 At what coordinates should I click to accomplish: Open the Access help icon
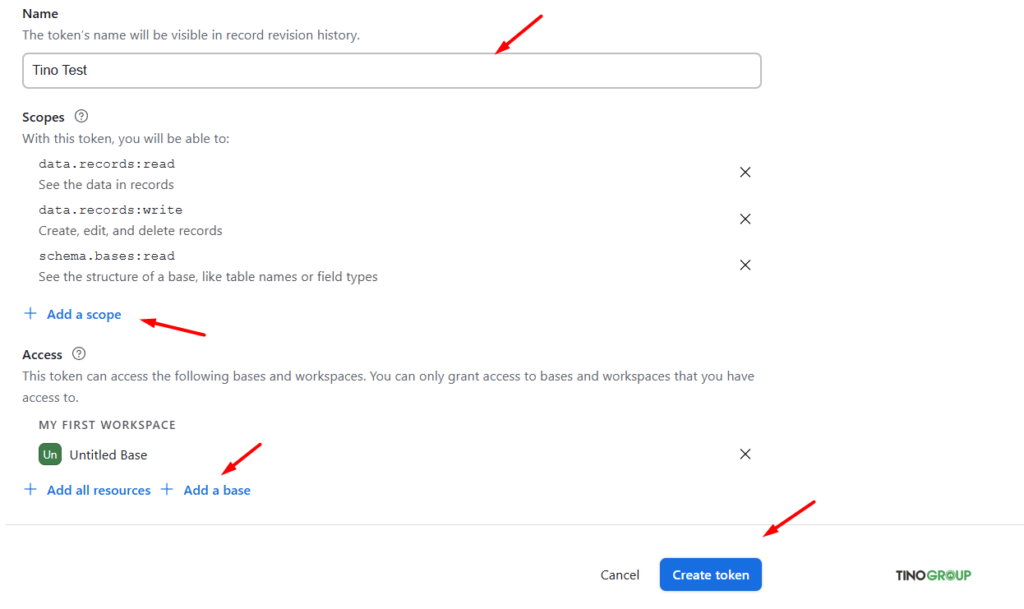pyautogui.click(x=81, y=353)
